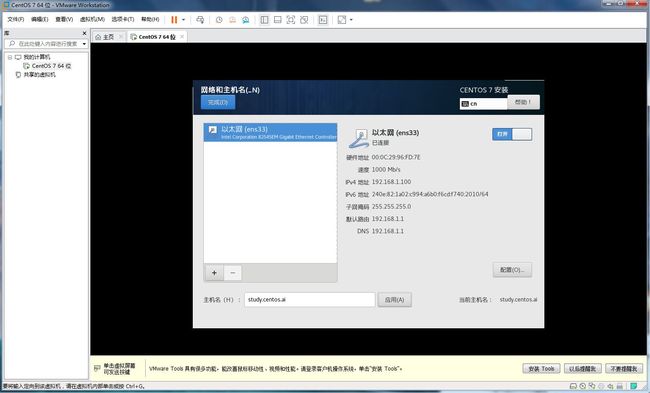Toggle the thumbnail bar view icon
This screenshot has height=393, width=650.
[277, 20]
